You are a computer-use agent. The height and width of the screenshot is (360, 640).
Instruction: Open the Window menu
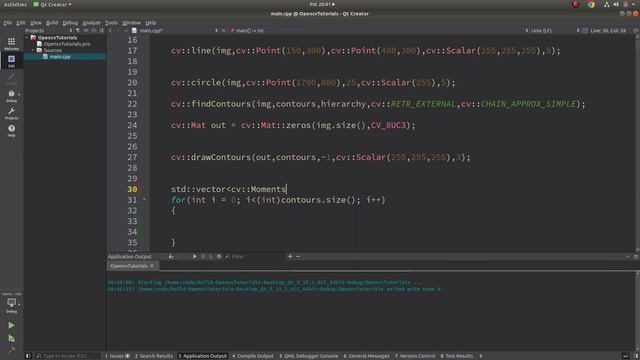[131, 23]
